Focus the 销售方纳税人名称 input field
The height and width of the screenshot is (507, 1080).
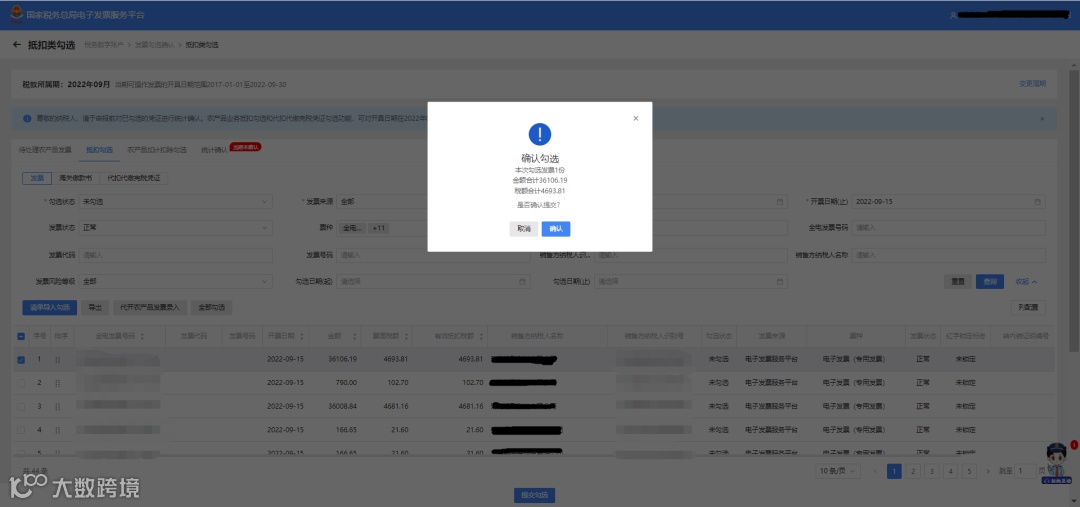click(x=948, y=255)
